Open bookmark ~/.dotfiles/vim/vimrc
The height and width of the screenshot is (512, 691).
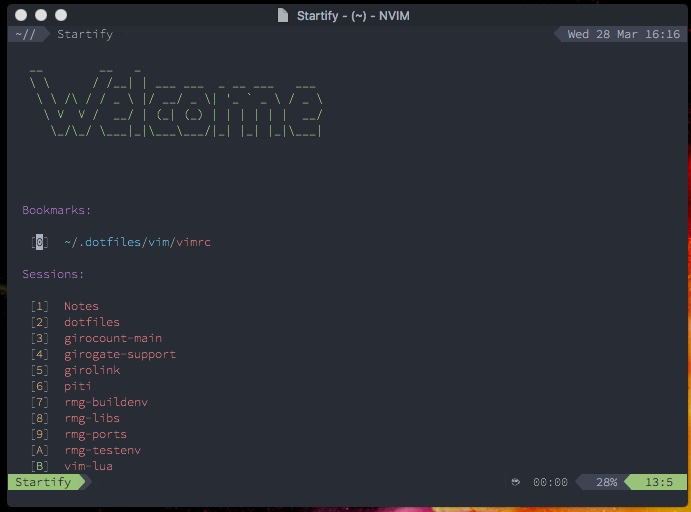tap(137, 242)
